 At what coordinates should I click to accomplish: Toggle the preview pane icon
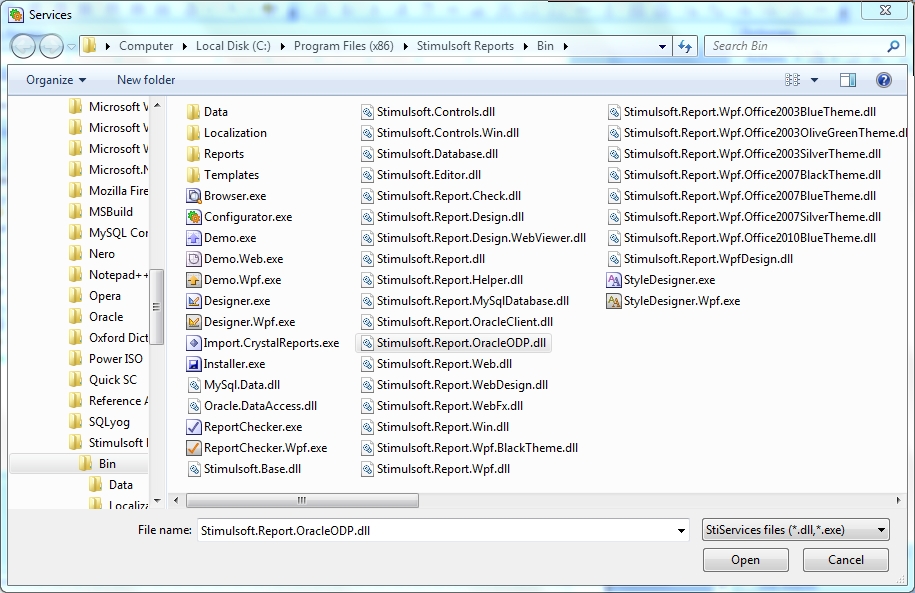pos(847,80)
